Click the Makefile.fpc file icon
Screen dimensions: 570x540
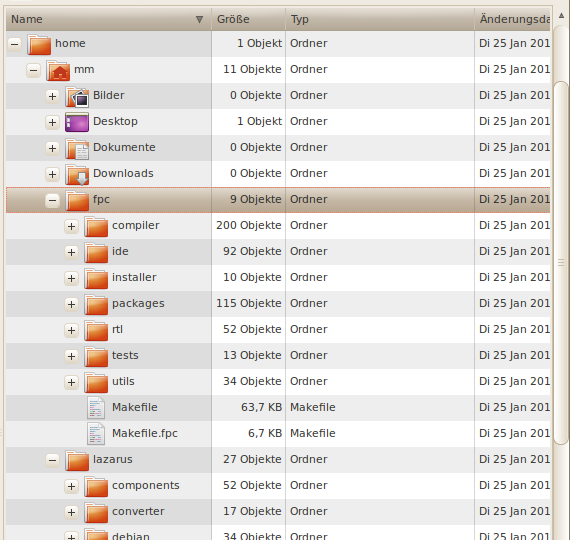96,434
